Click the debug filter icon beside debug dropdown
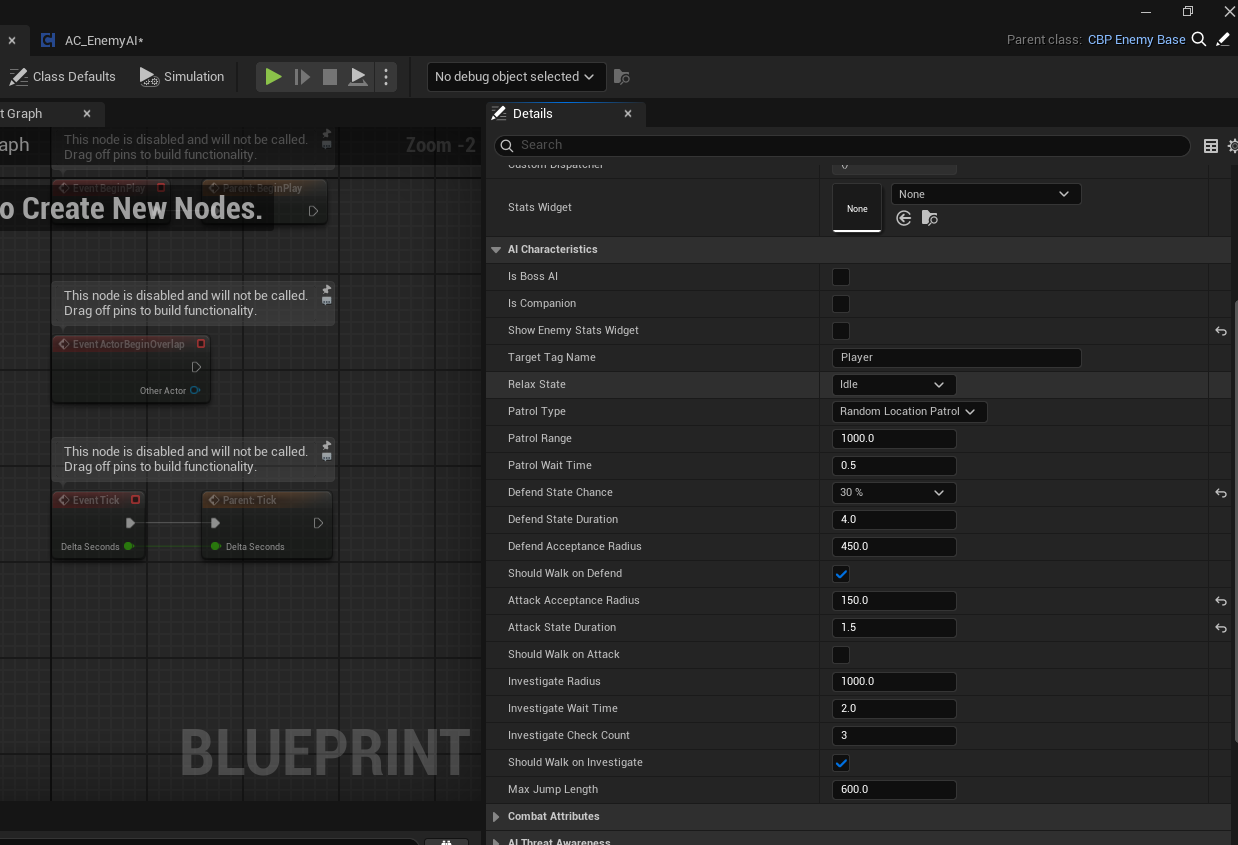This screenshot has height=845, width=1238. click(x=621, y=76)
